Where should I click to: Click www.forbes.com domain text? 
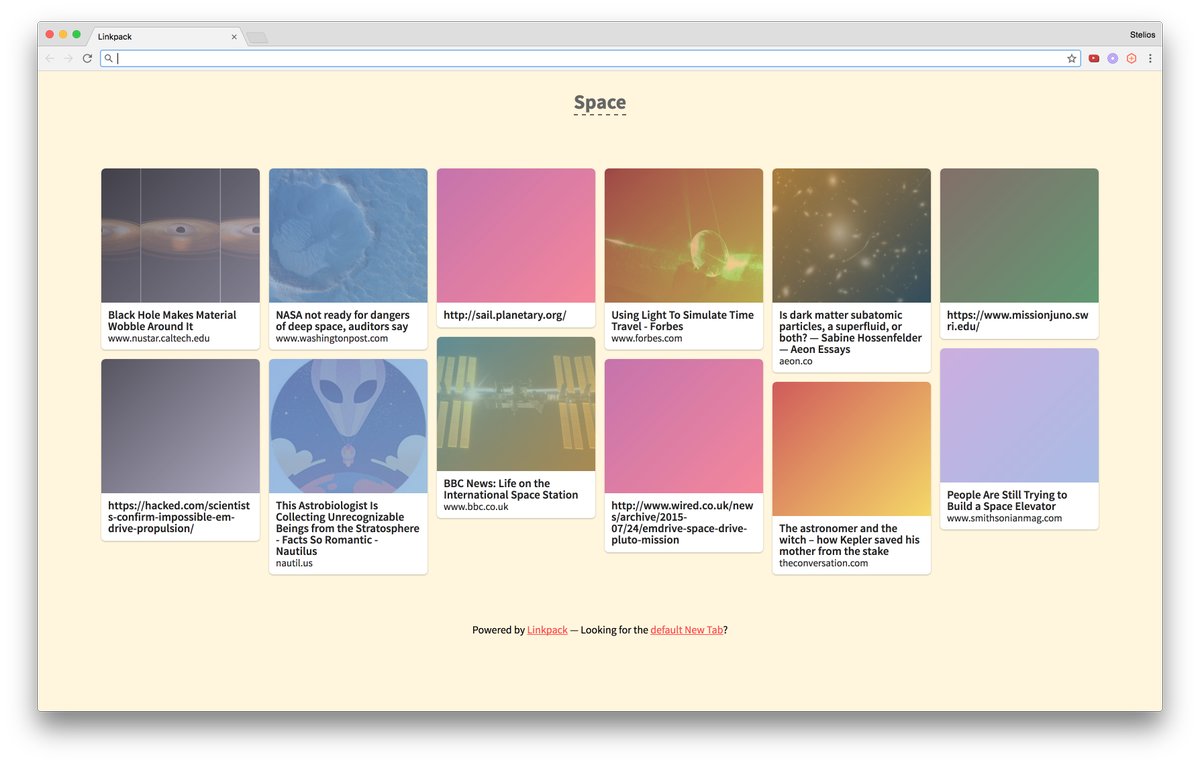click(647, 338)
